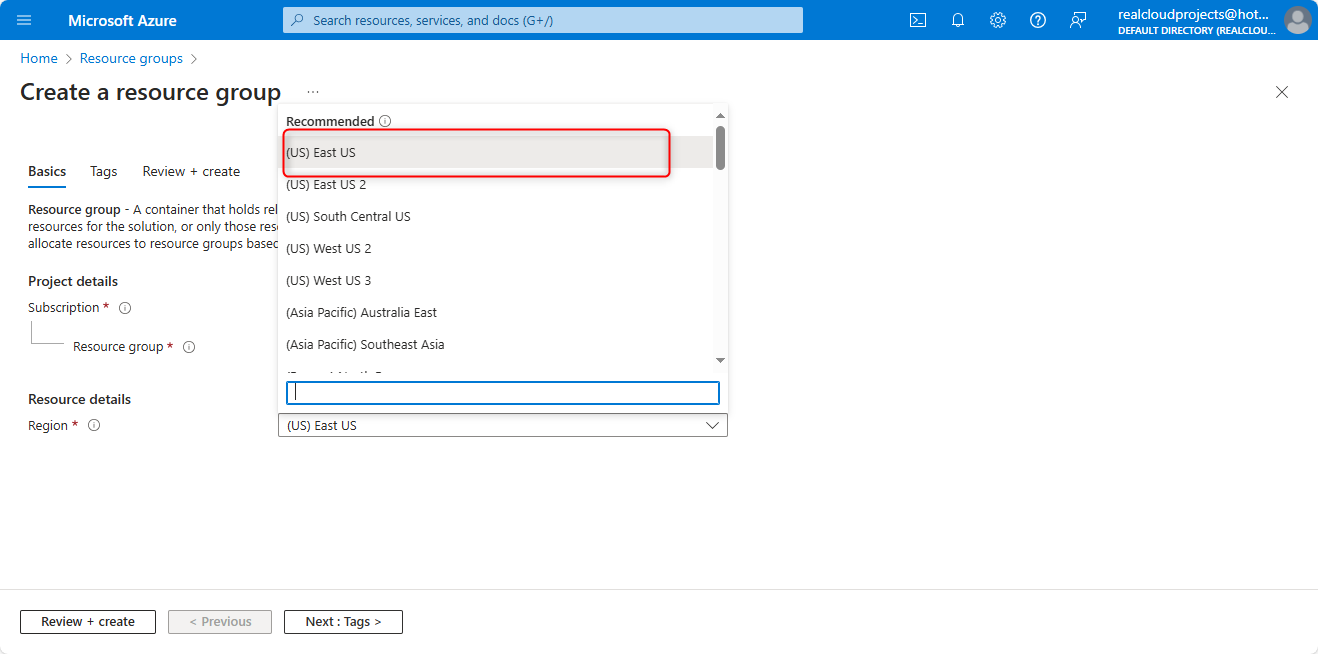Click the Next : Tags > button
The image size is (1318, 654).
coord(343,622)
